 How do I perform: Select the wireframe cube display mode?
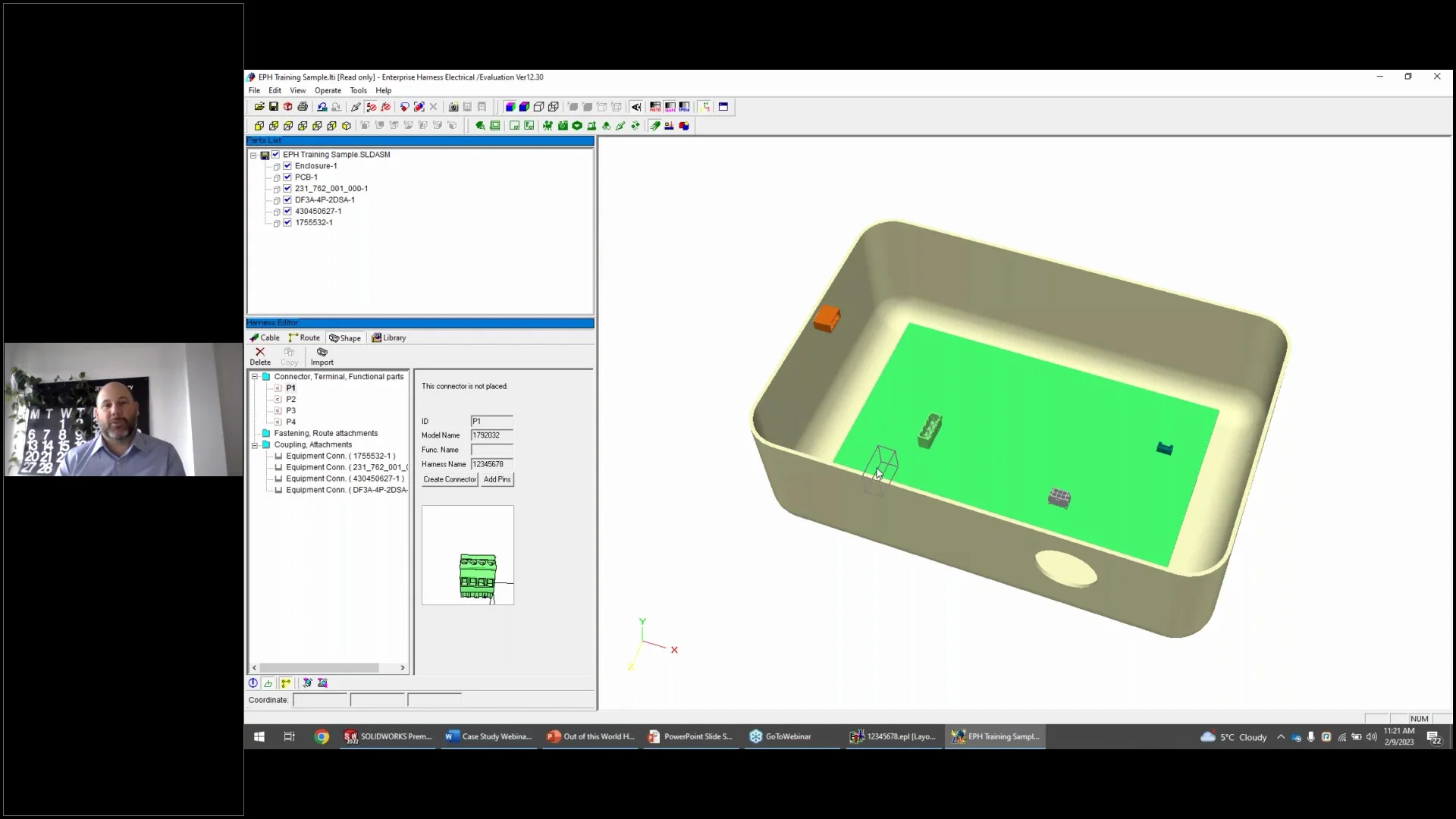(x=553, y=107)
